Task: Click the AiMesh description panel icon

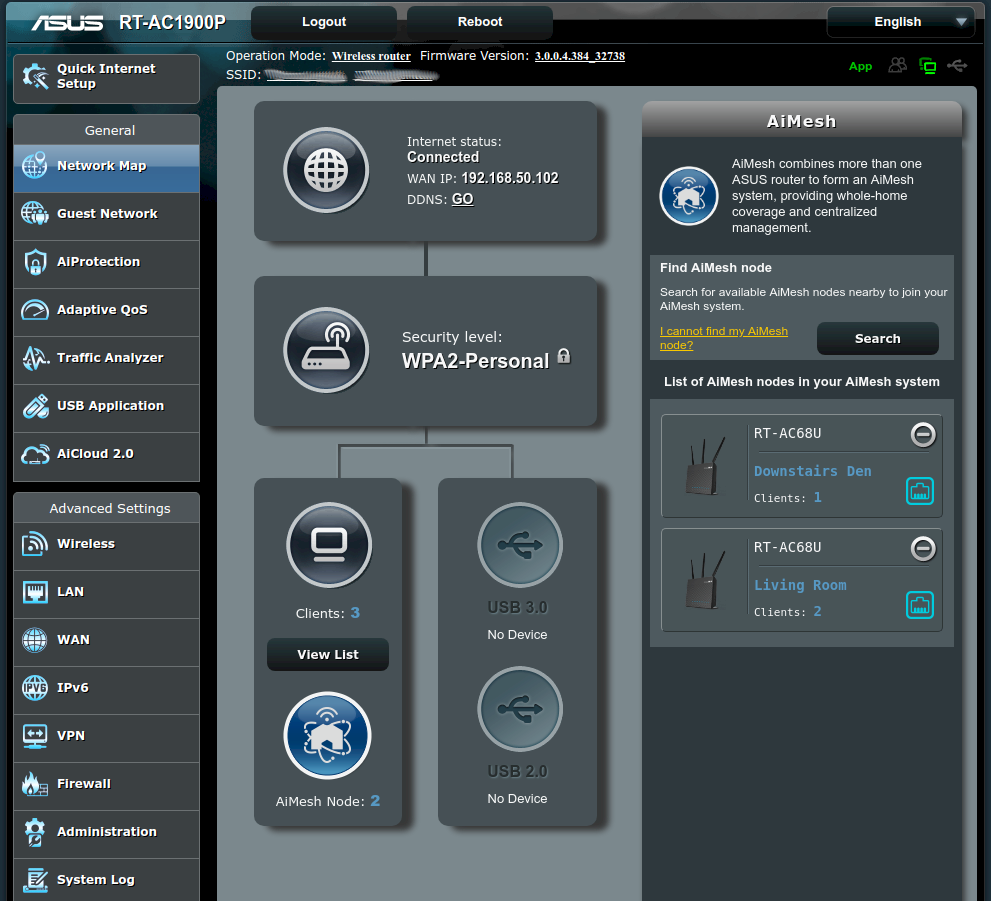Action: pos(688,196)
